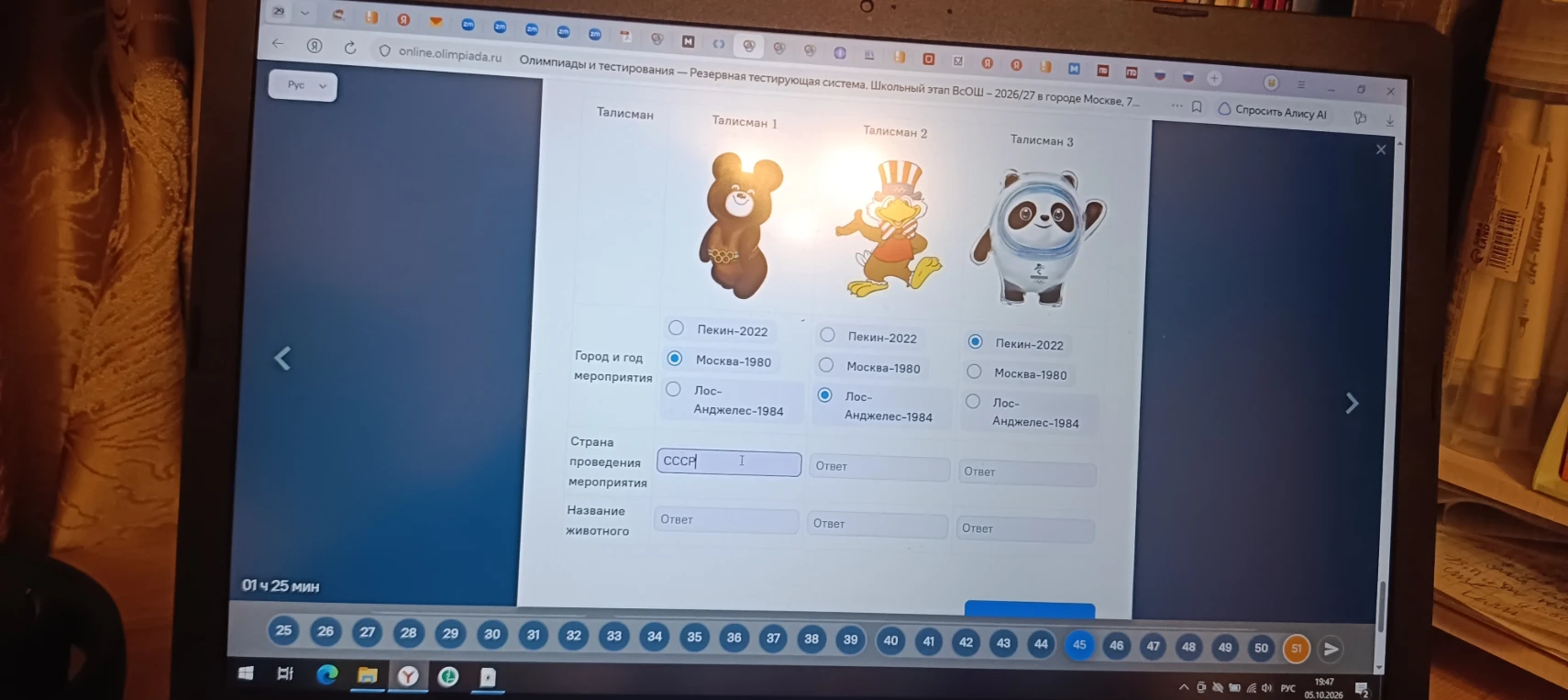Click the country answer field for Талисман 2
The width and height of the screenshot is (1568, 700).
[878, 467]
